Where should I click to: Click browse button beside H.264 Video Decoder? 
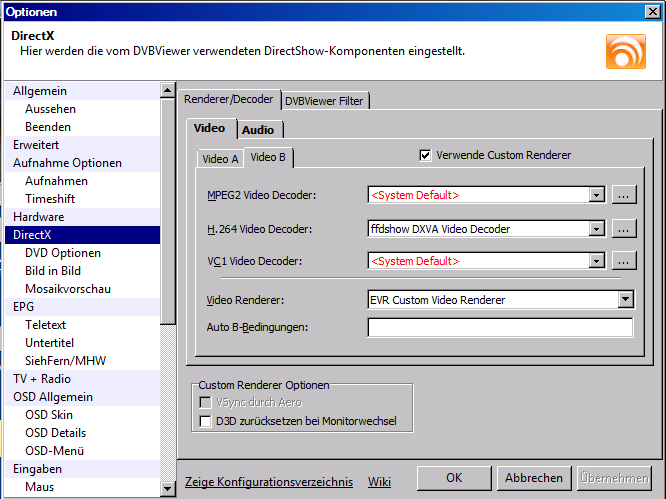pyautogui.click(x=624, y=229)
